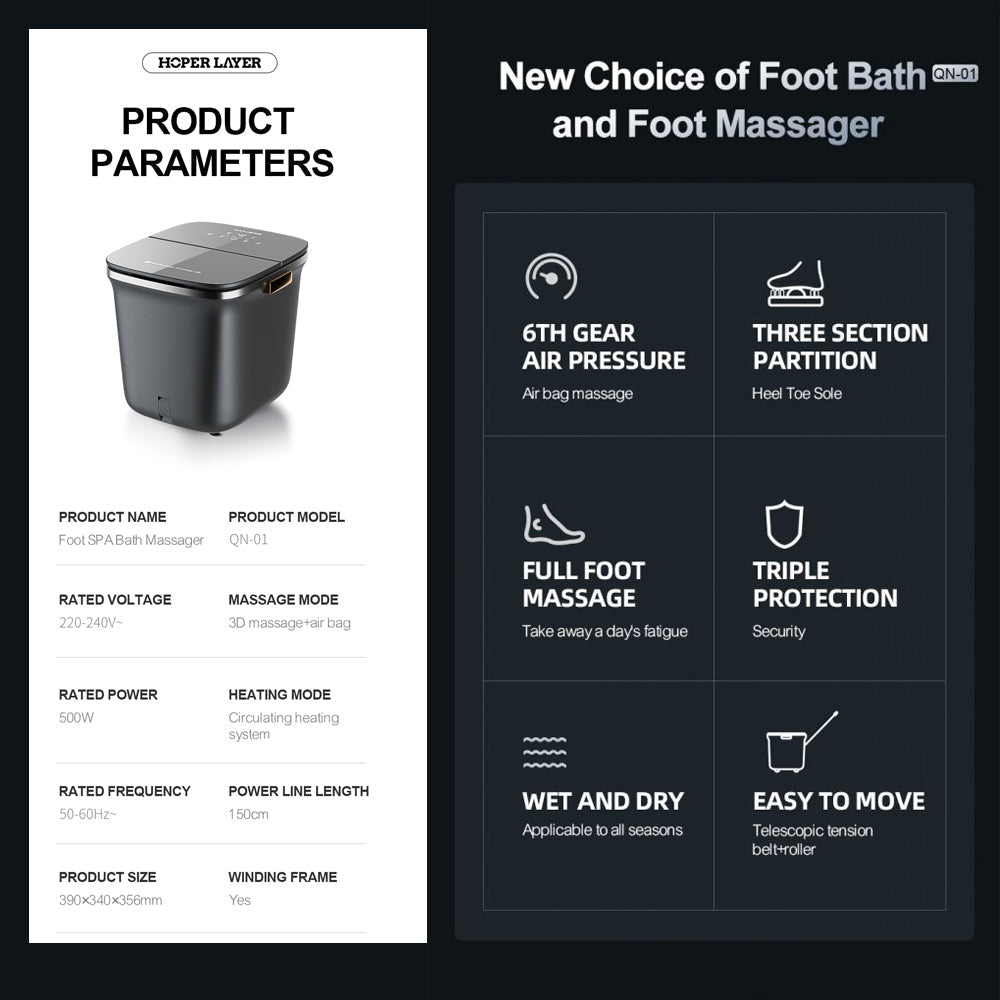
Task: Click the QN-01 model badge
Action: click(954, 73)
